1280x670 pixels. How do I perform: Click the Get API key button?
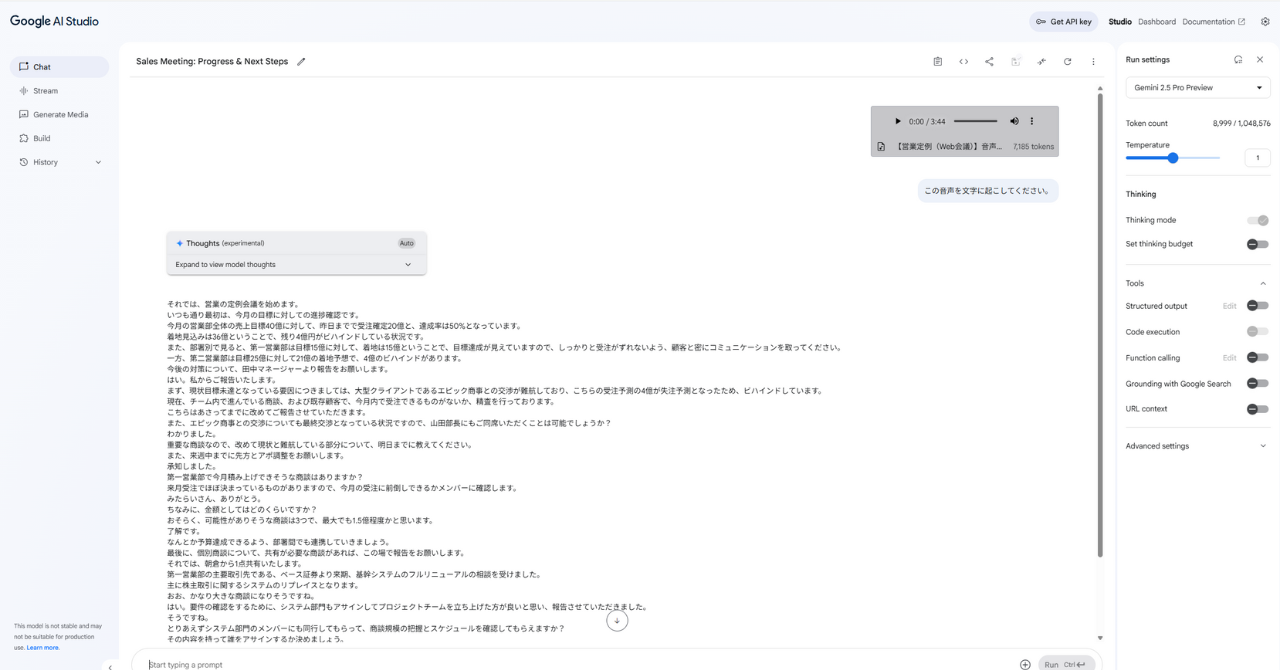point(1063,21)
